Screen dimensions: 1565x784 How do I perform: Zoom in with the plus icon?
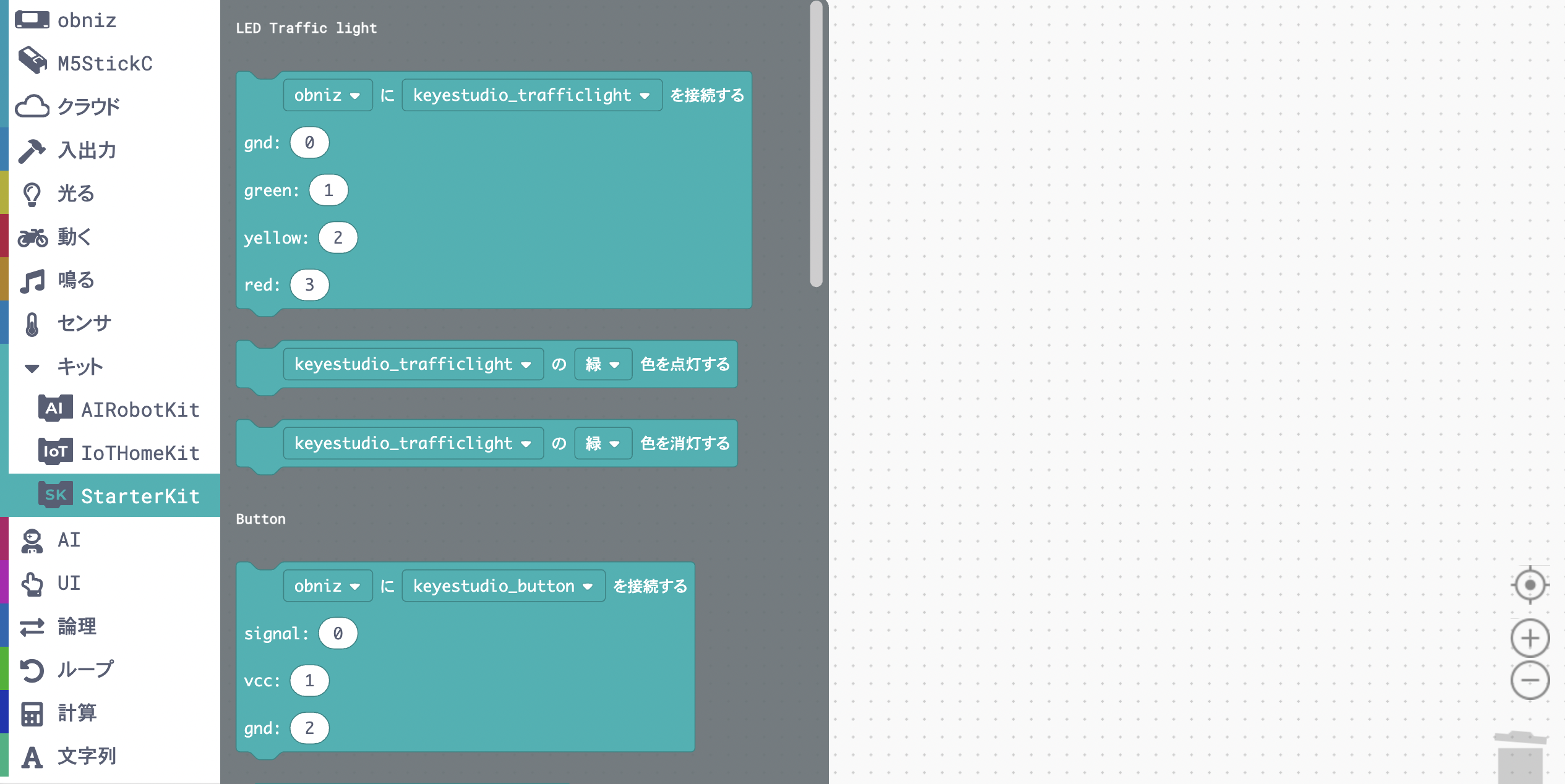pos(1530,638)
